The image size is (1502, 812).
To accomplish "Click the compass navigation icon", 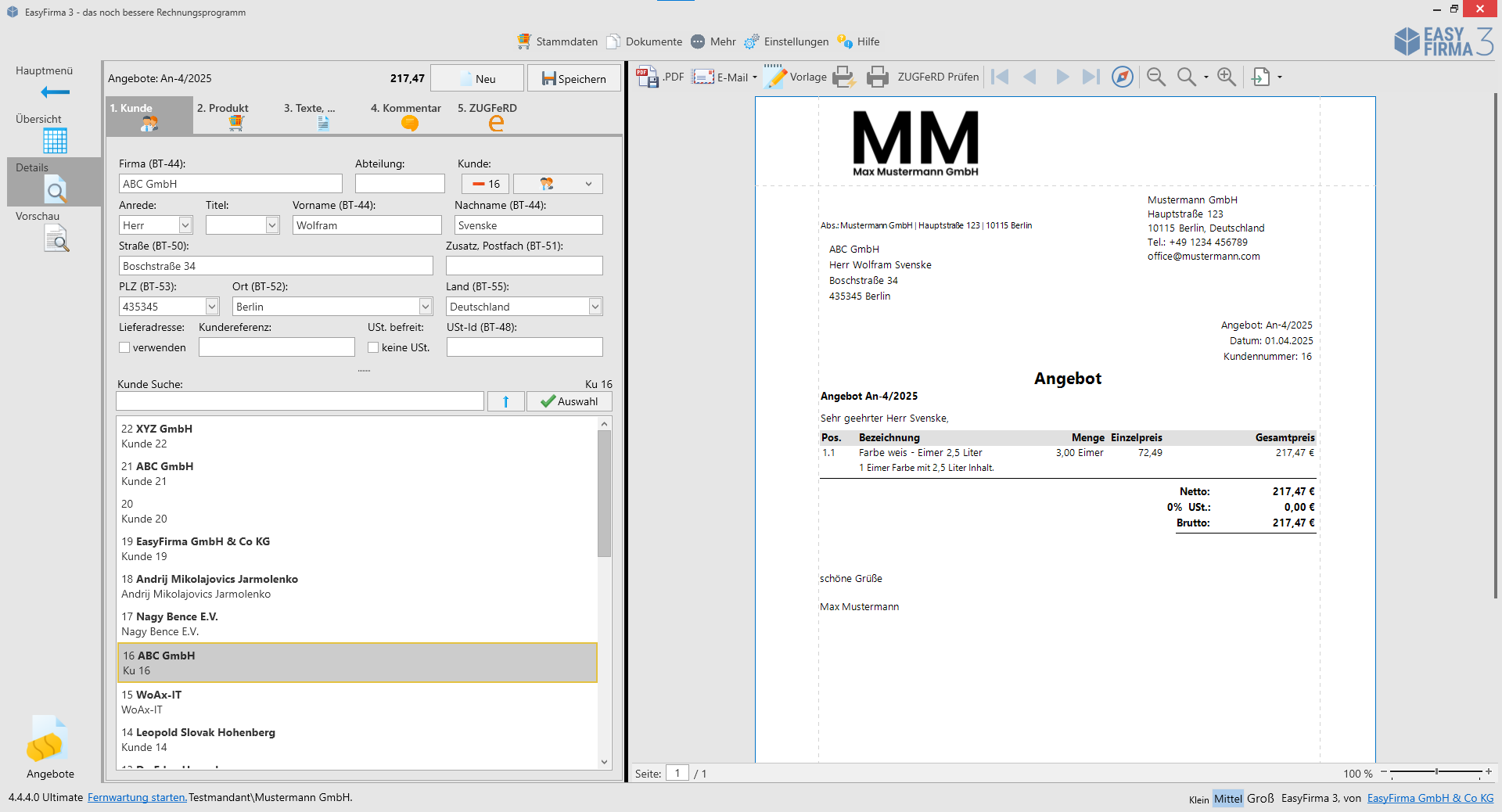I will click(1123, 77).
